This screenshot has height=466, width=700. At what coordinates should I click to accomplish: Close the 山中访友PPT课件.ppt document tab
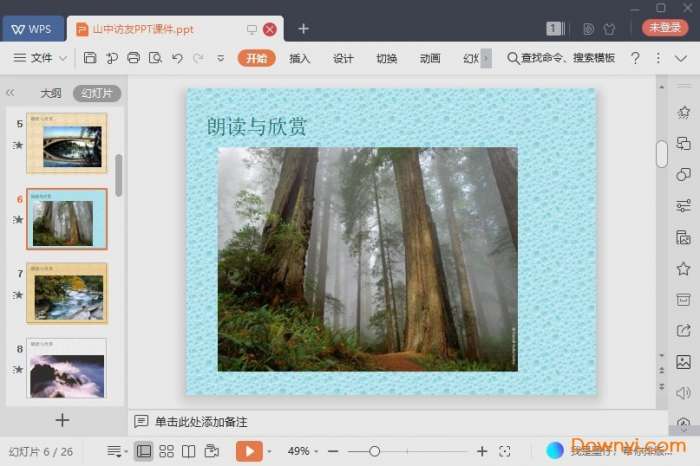tap(270, 29)
